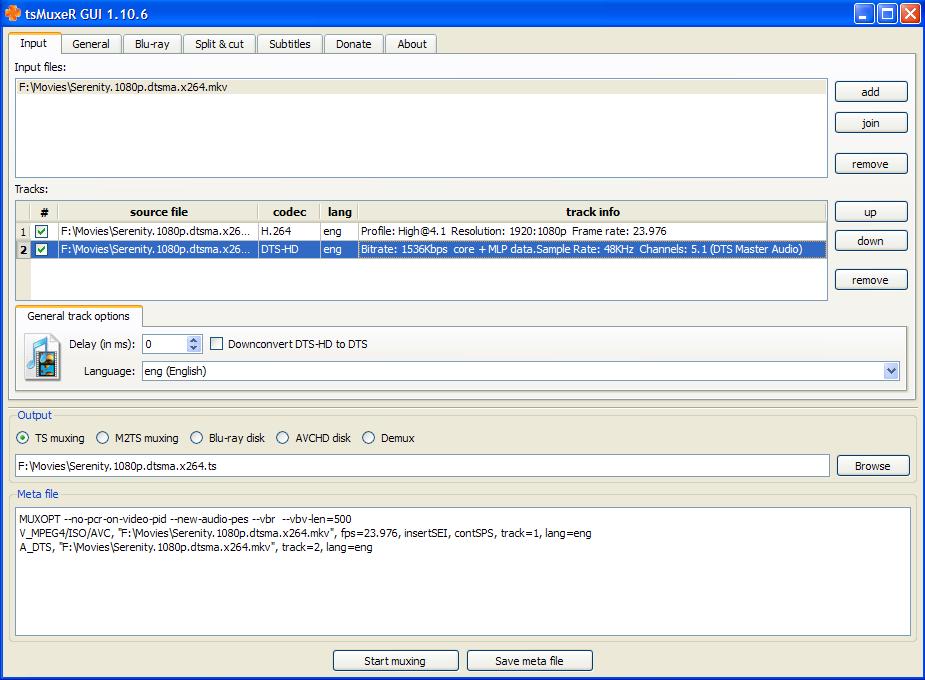
Task: Select the H.264 codec cell
Action: (x=288, y=231)
